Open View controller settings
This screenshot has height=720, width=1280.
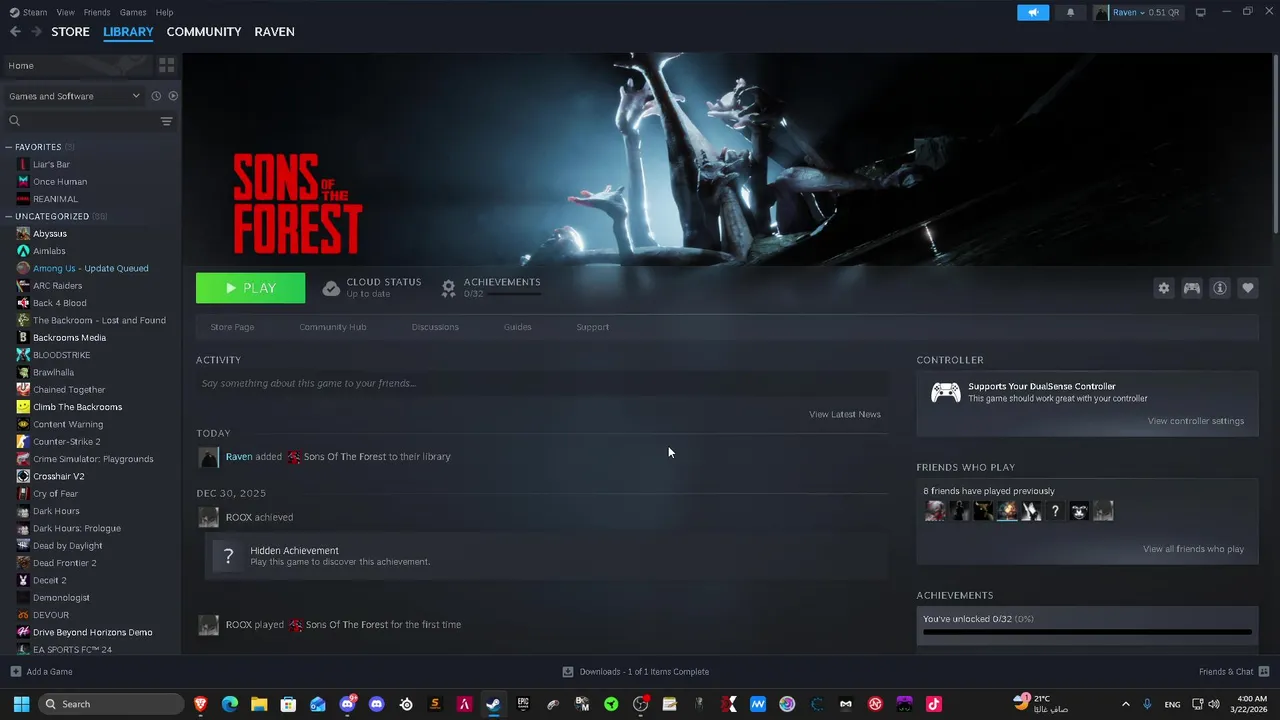click(1196, 421)
